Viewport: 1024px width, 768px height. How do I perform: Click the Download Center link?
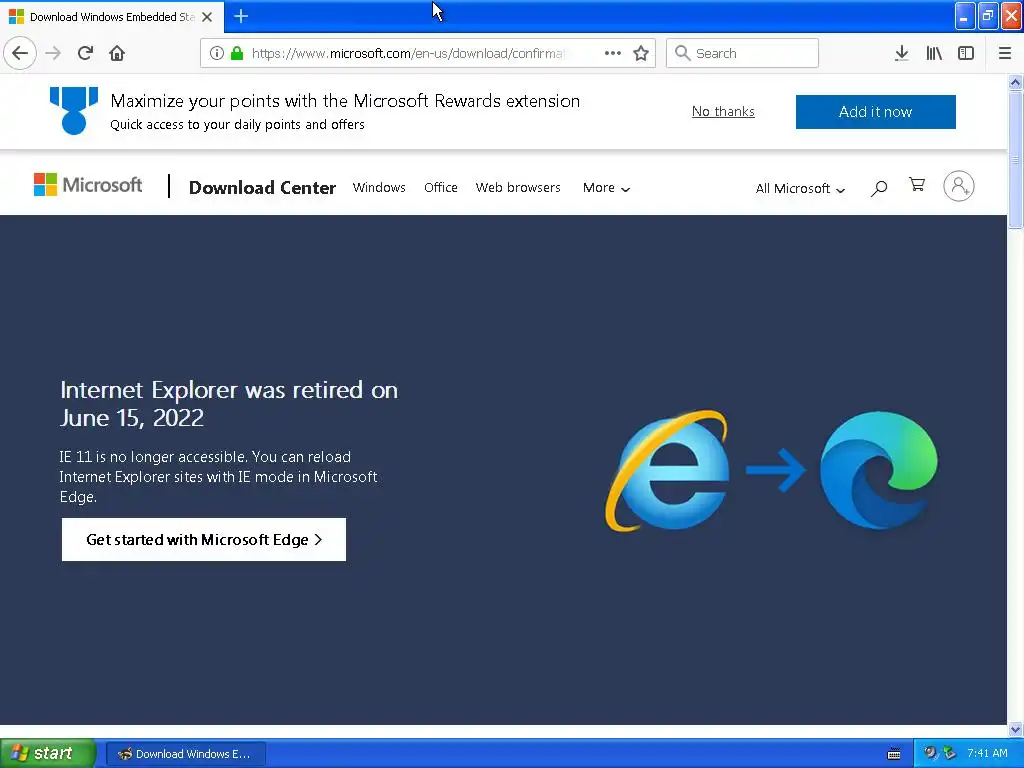click(x=262, y=187)
